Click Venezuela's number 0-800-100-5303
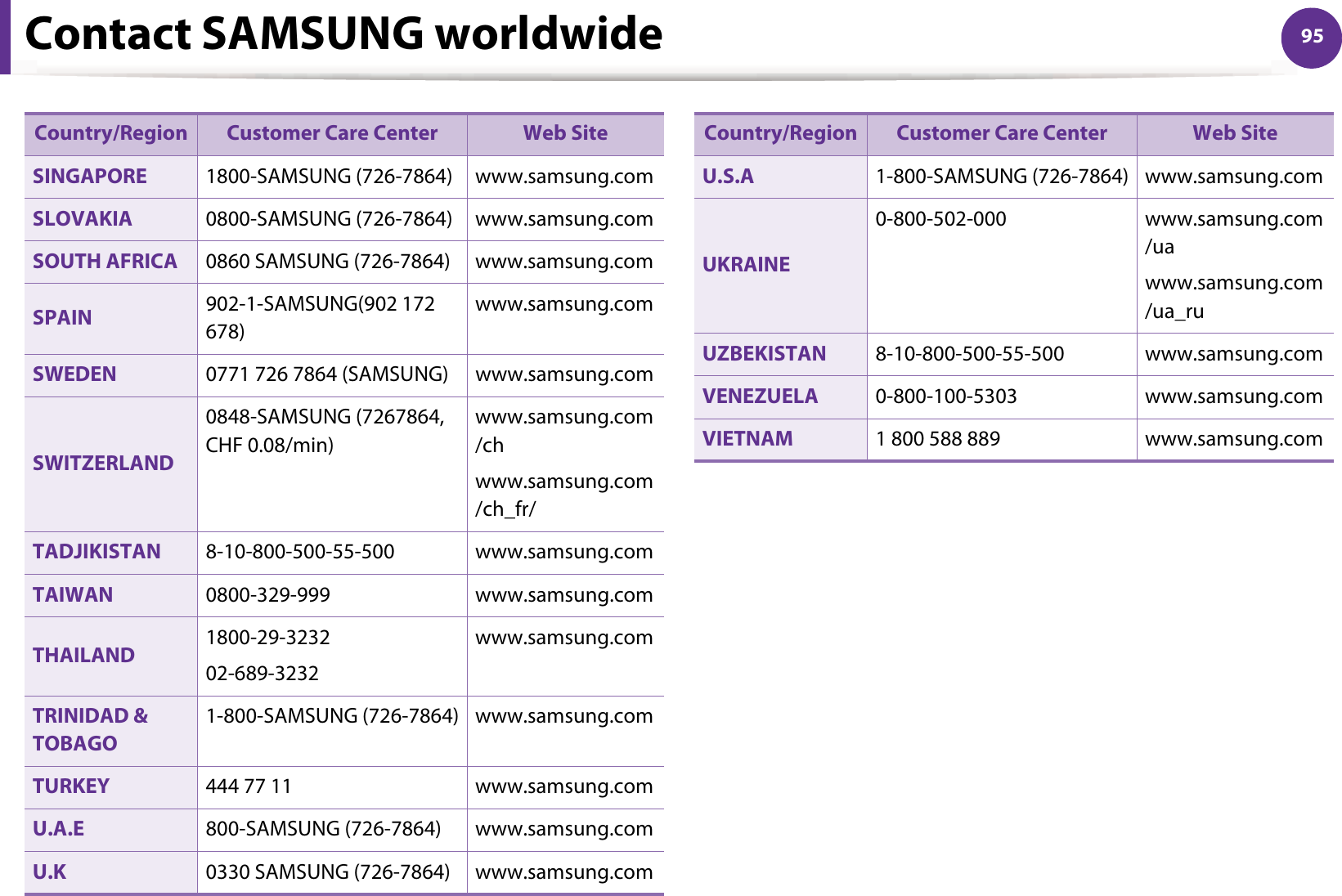 pyautogui.click(x=946, y=396)
